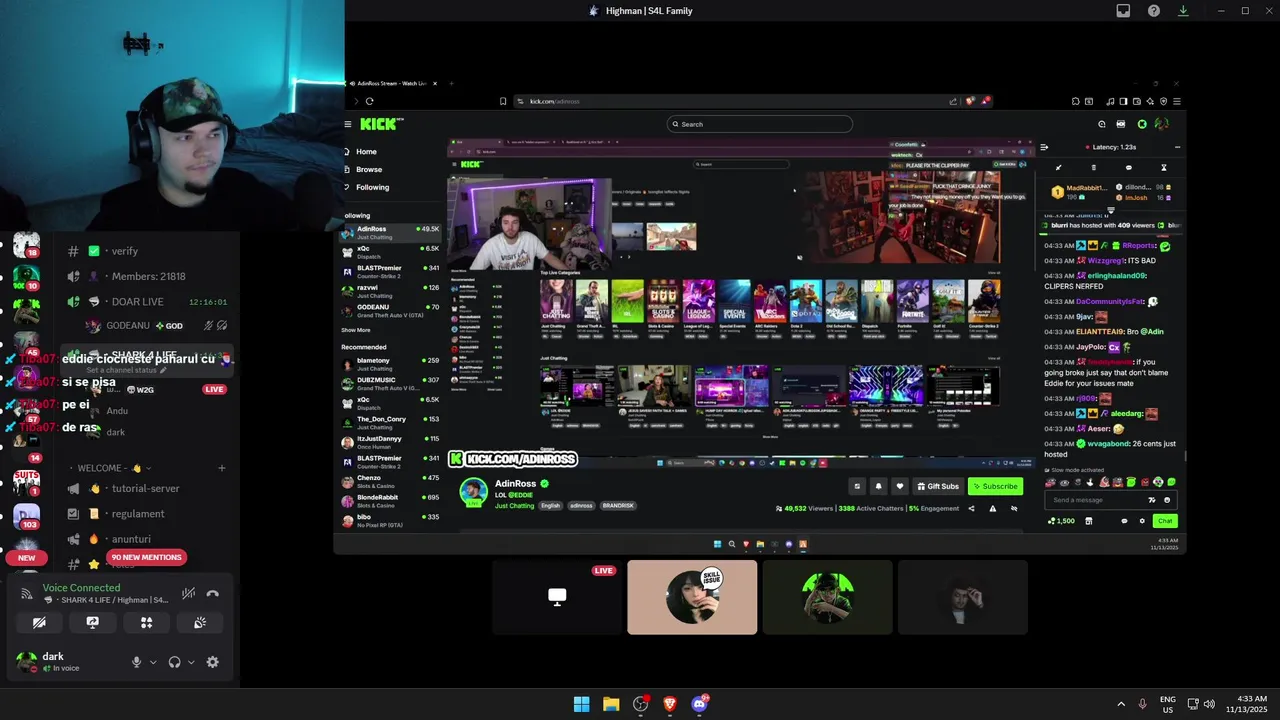
Task: Select the green avatar participant tile
Action: [827, 597]
